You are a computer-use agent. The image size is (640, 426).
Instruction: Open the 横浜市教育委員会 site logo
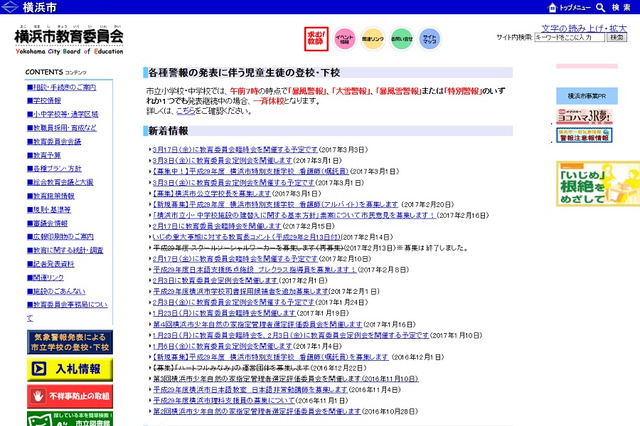click(x=69, y=40)
